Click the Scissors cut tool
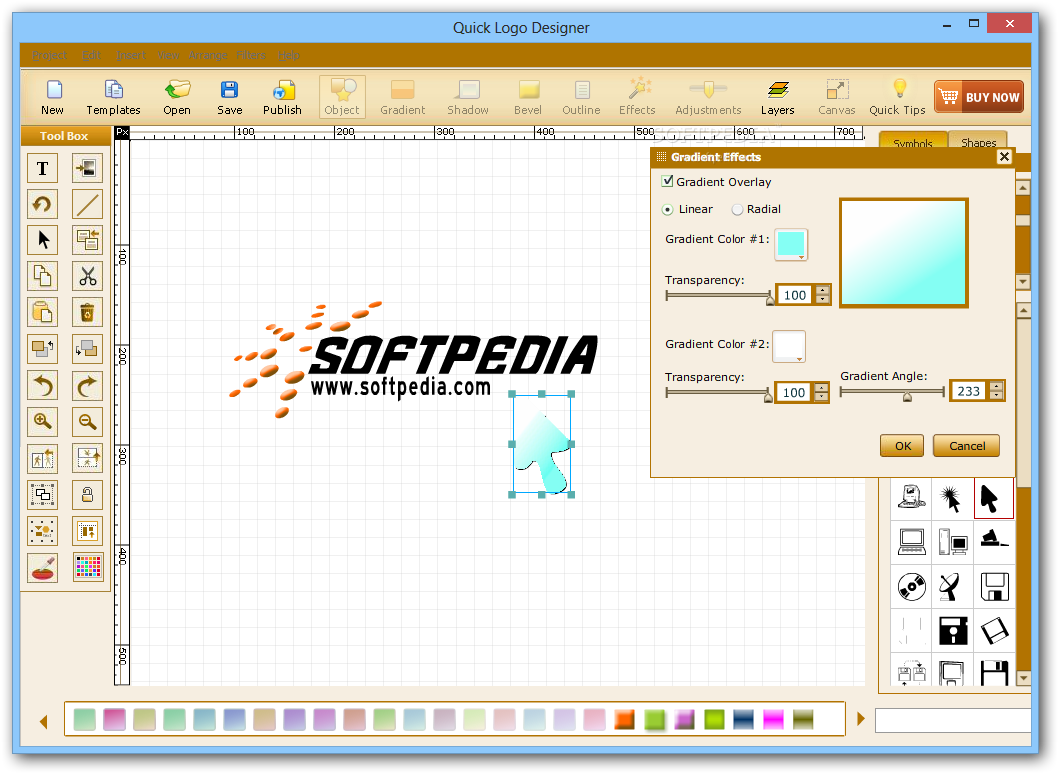This screenshot has height=774, width=1059. [x=88, y=276]
